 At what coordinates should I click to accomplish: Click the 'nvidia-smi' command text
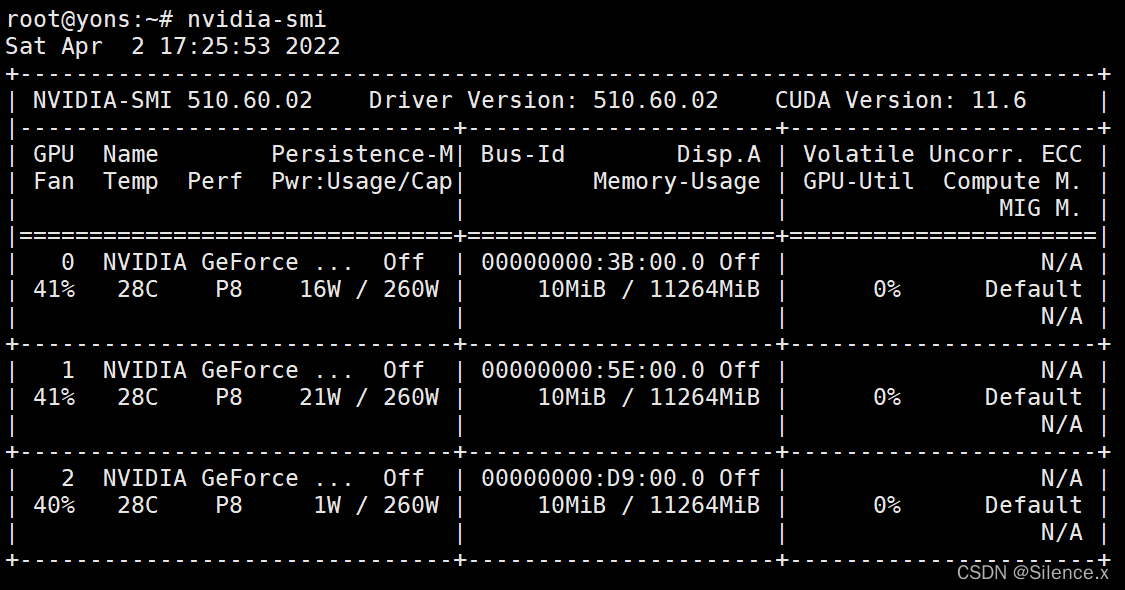(256, 19)
